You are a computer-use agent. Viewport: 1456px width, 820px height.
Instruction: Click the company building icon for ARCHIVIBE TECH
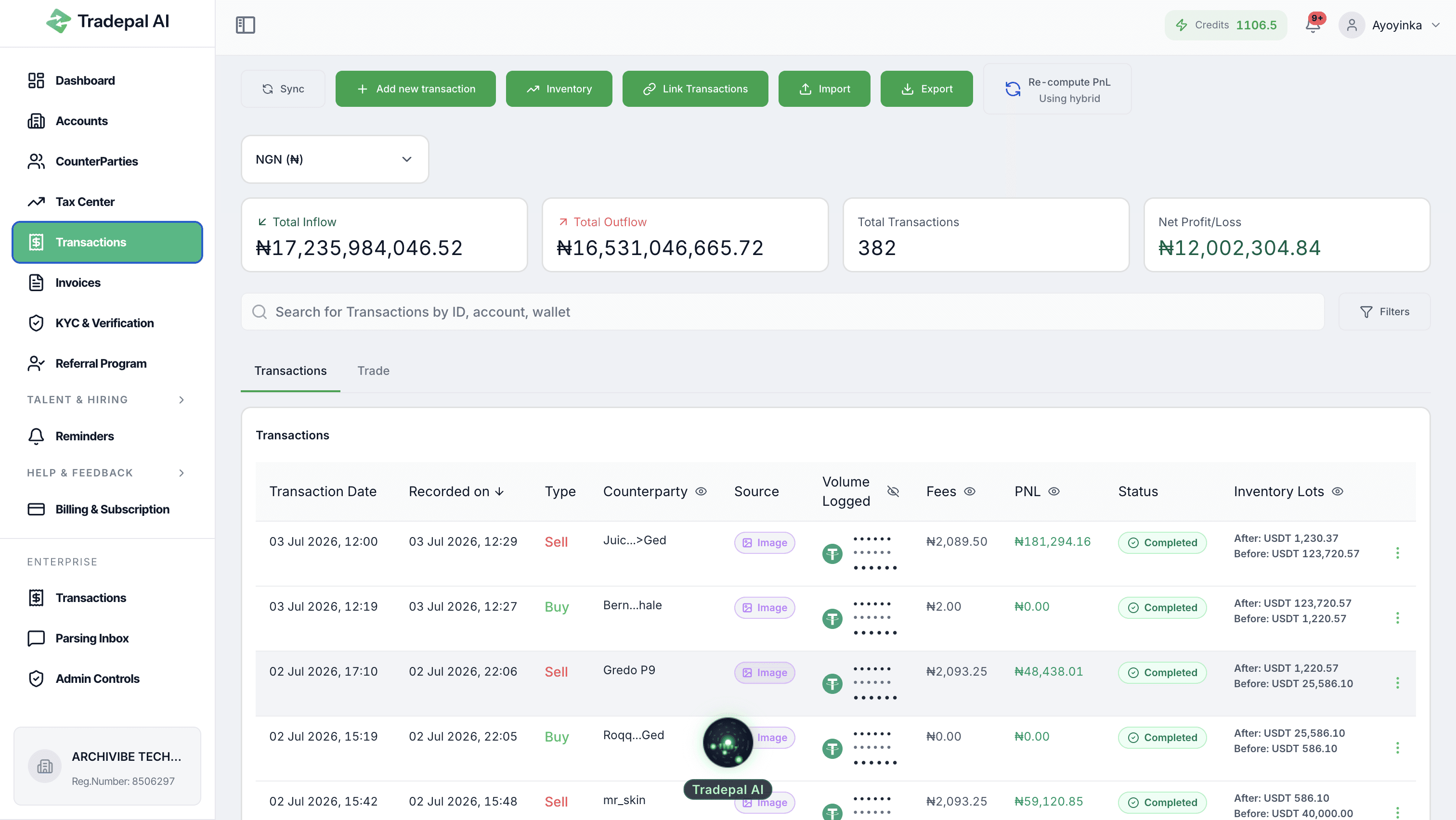tap(45, 767)
